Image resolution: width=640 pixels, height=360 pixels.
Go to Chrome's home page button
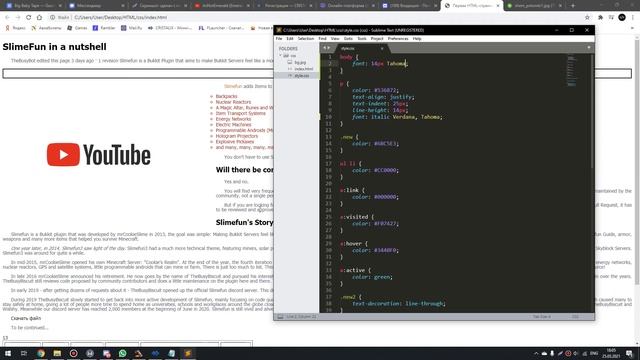[x=39, y=18]
